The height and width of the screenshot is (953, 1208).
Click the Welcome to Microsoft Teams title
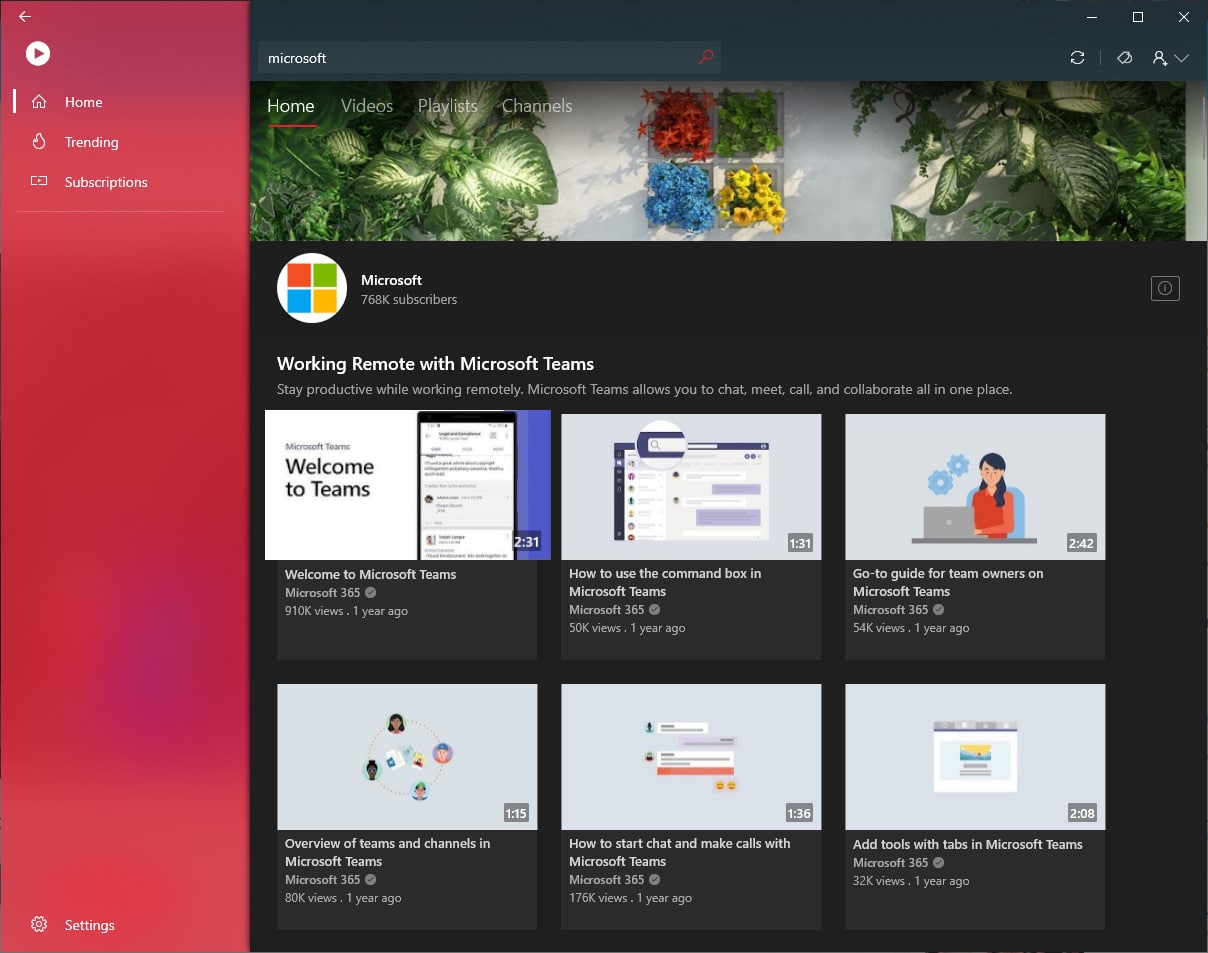point(370,574)
